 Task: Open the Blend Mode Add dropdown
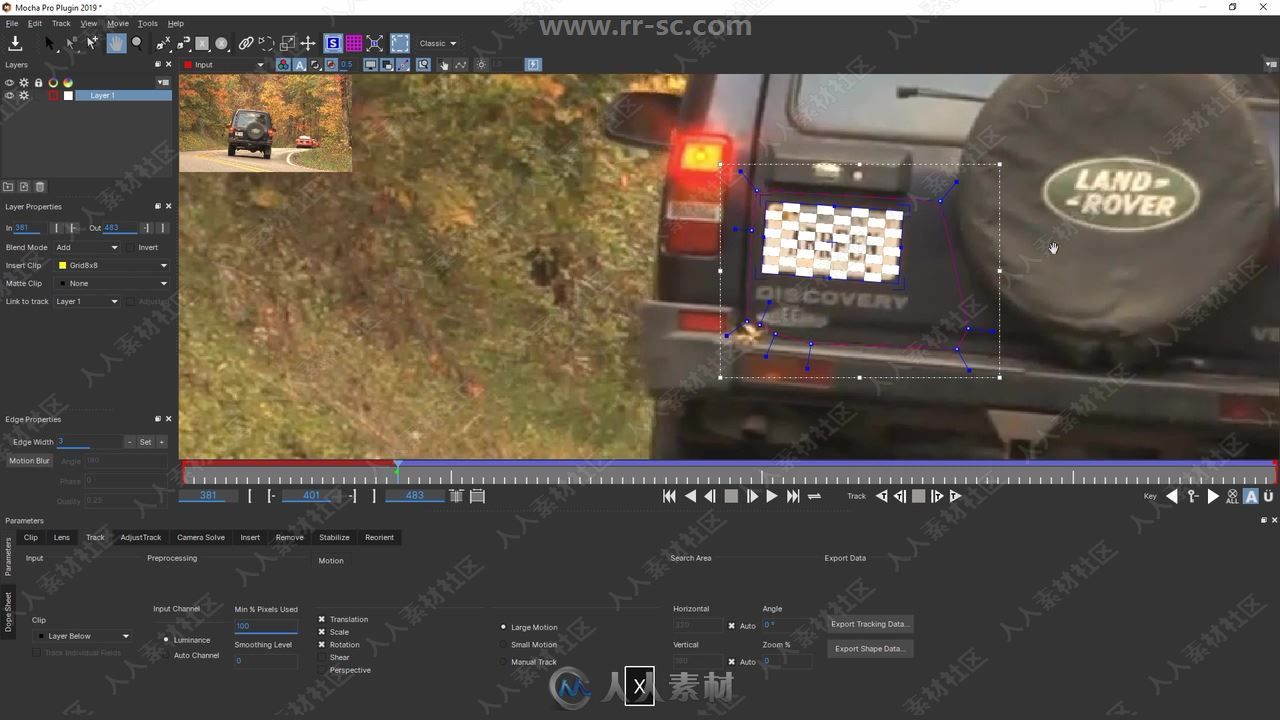tap(87, 247)
